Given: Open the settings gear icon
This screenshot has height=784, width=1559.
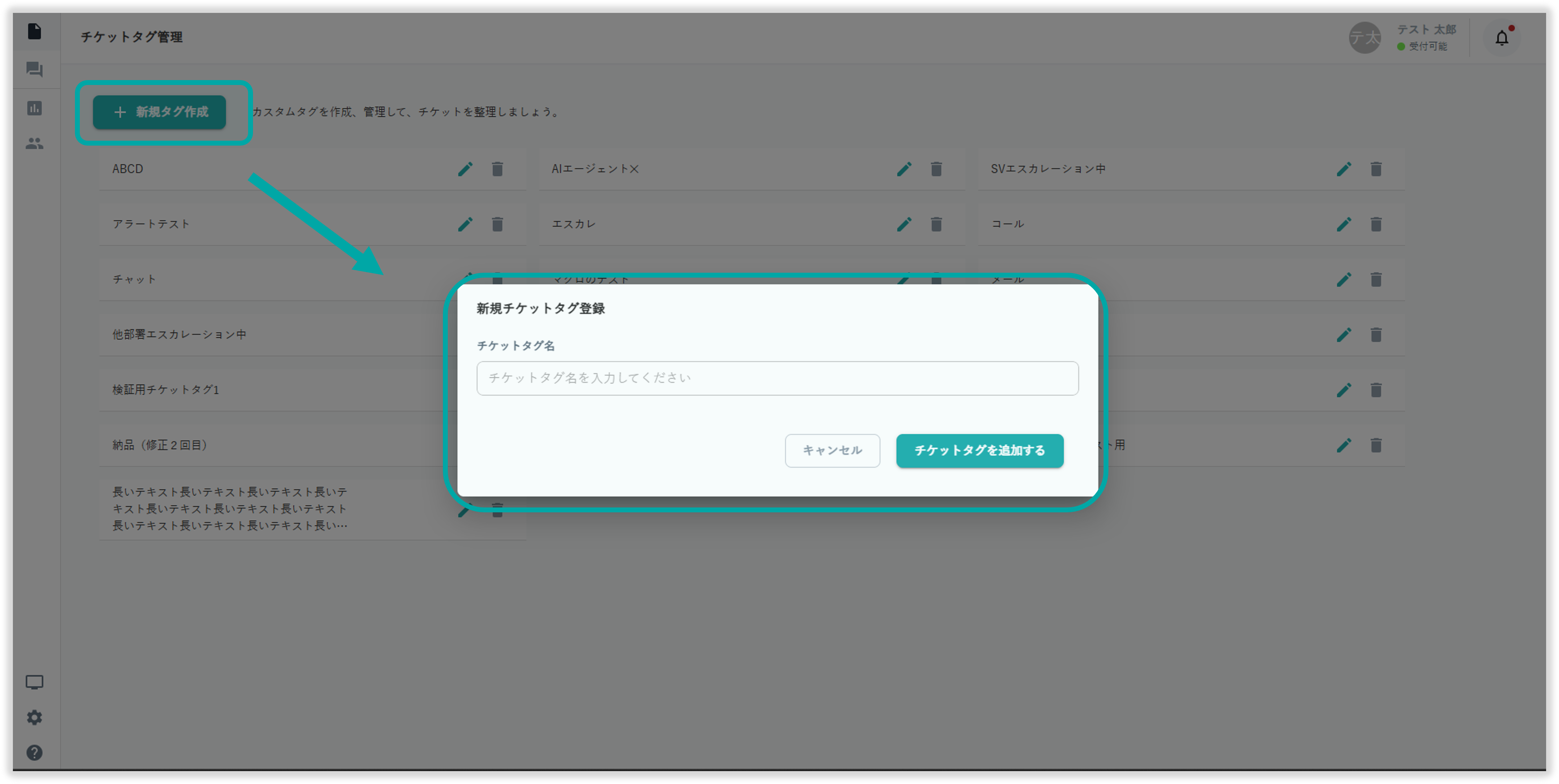Looking at the screenshot, I should 34,717.
